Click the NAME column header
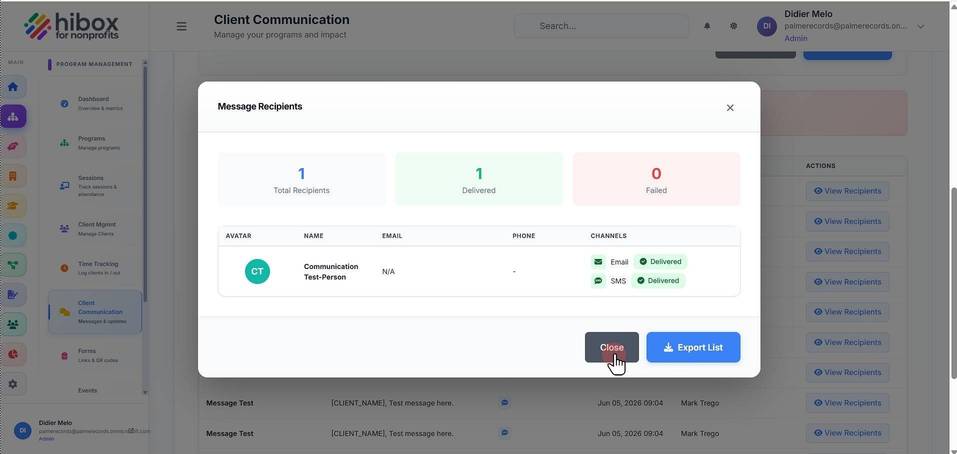The image size is (957, 454). [x=313, y=236]
